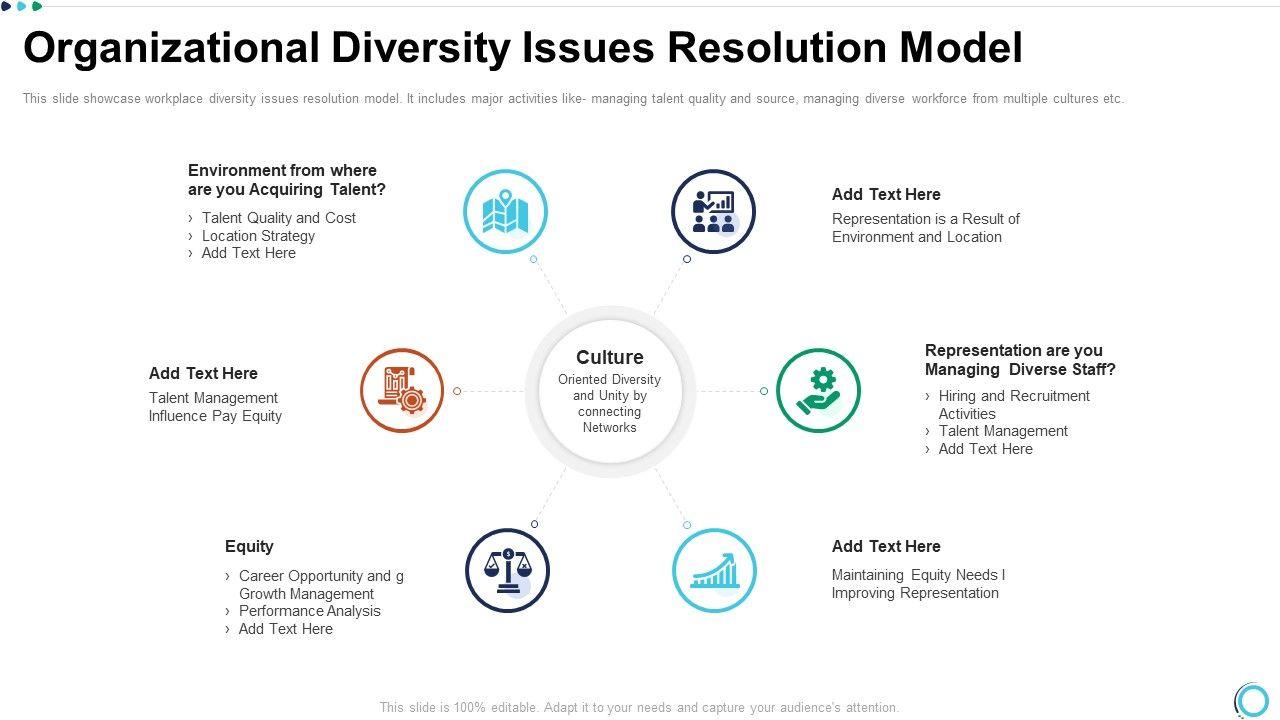Click the map location pin icon
This screenshot has width=1280, height=720.
coord(505,212)
